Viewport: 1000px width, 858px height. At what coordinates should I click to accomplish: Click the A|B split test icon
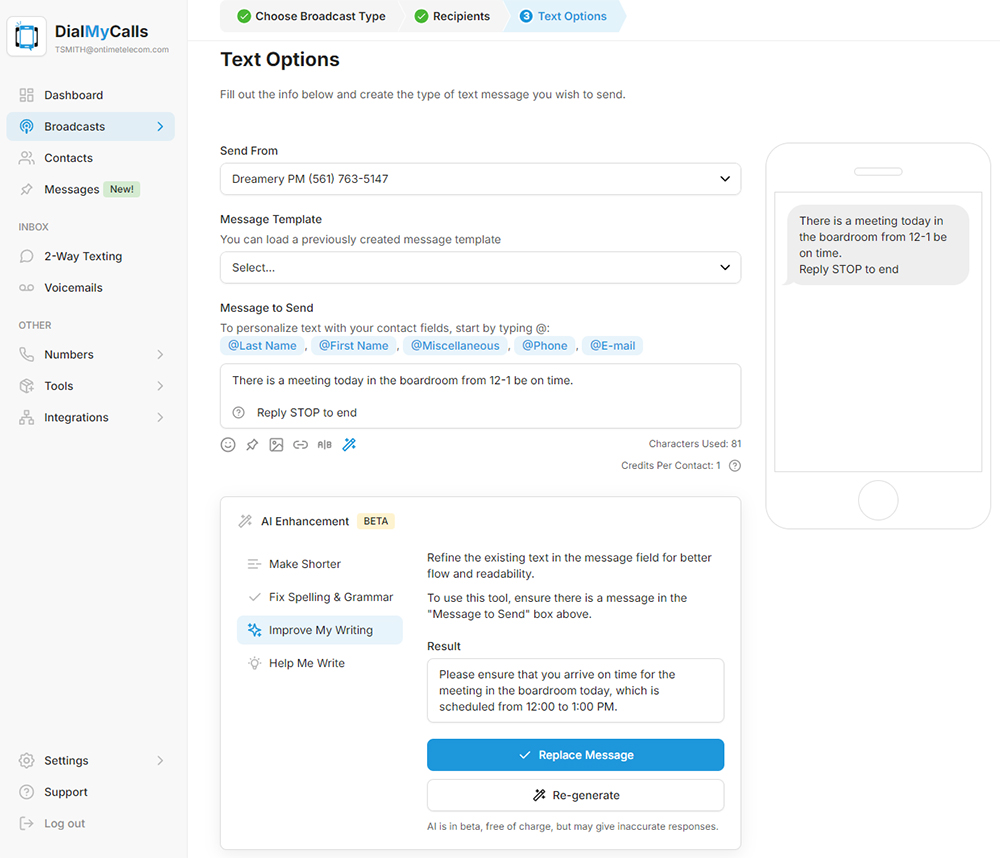pyautogui.click(x=325, y=445)
